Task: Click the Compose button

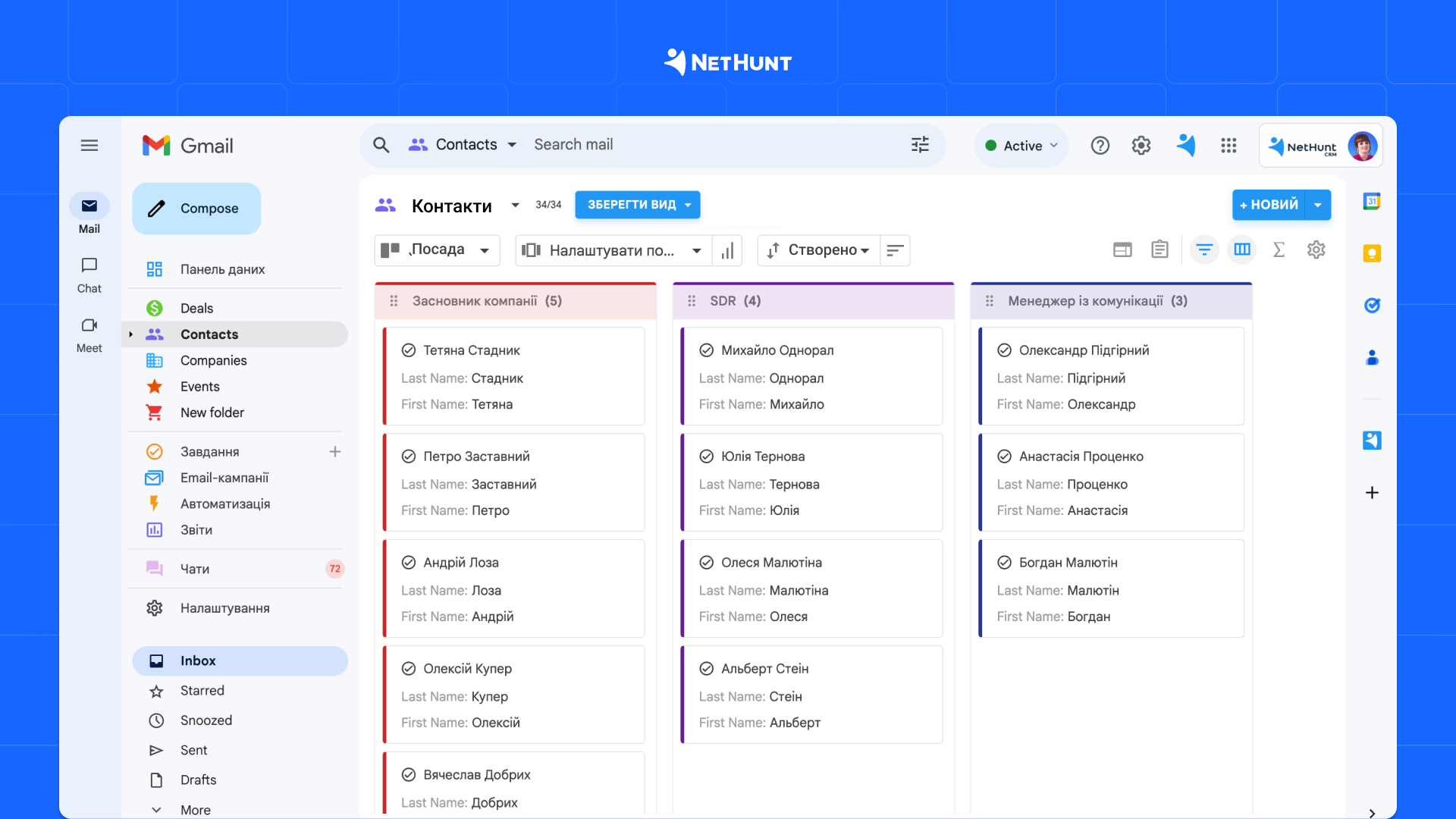Action: [196, 209]
